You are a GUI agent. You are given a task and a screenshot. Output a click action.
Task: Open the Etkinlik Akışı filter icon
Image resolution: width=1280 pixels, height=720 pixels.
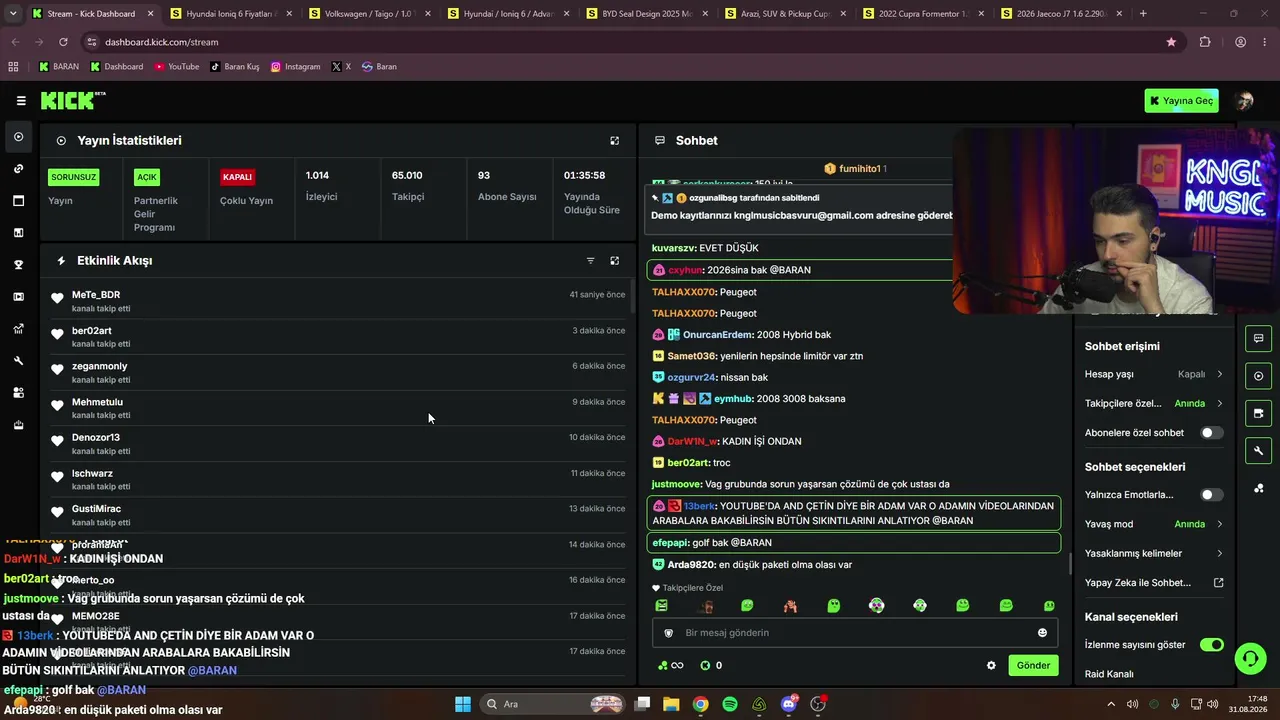coord(590,261)
